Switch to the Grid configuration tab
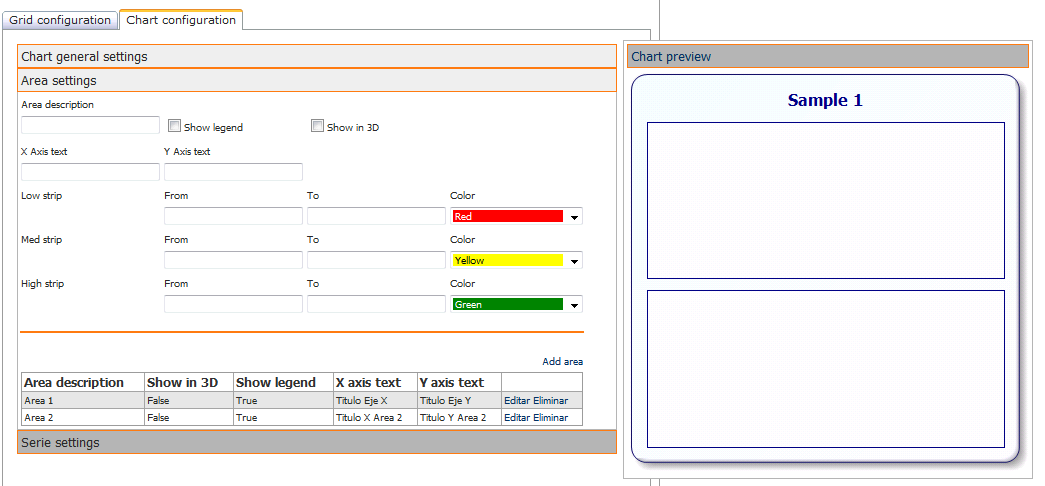Image resolution: width=1045 pixels, height=486 pixels. coord(60,20)
